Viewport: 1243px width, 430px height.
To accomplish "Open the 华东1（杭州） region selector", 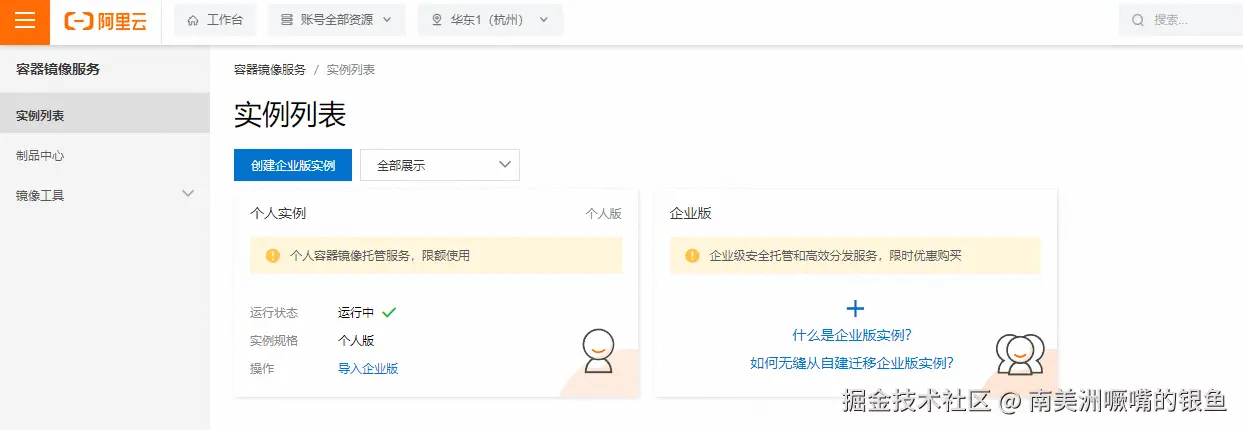I will [x=490, y=20].
